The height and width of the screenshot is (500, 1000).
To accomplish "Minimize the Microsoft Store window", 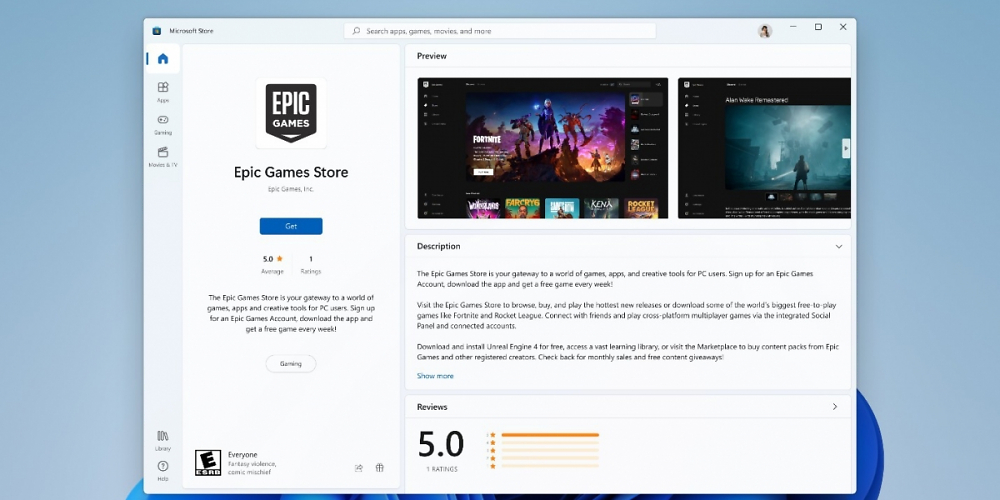I will [793, 27].
